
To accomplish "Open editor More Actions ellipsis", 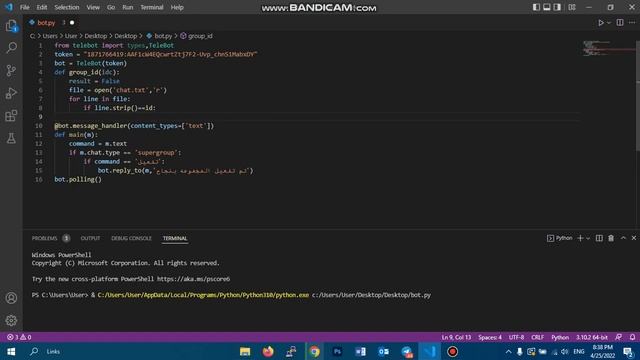I will click(632, 23).
